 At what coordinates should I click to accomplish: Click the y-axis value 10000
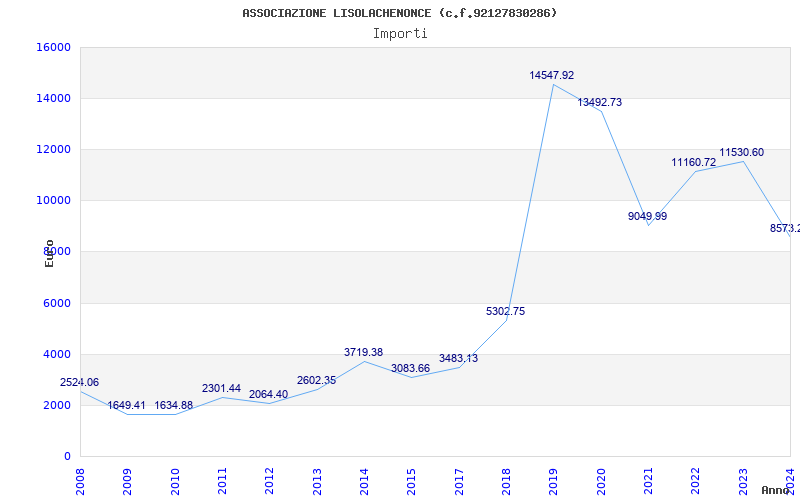click(x=54, y=201)
